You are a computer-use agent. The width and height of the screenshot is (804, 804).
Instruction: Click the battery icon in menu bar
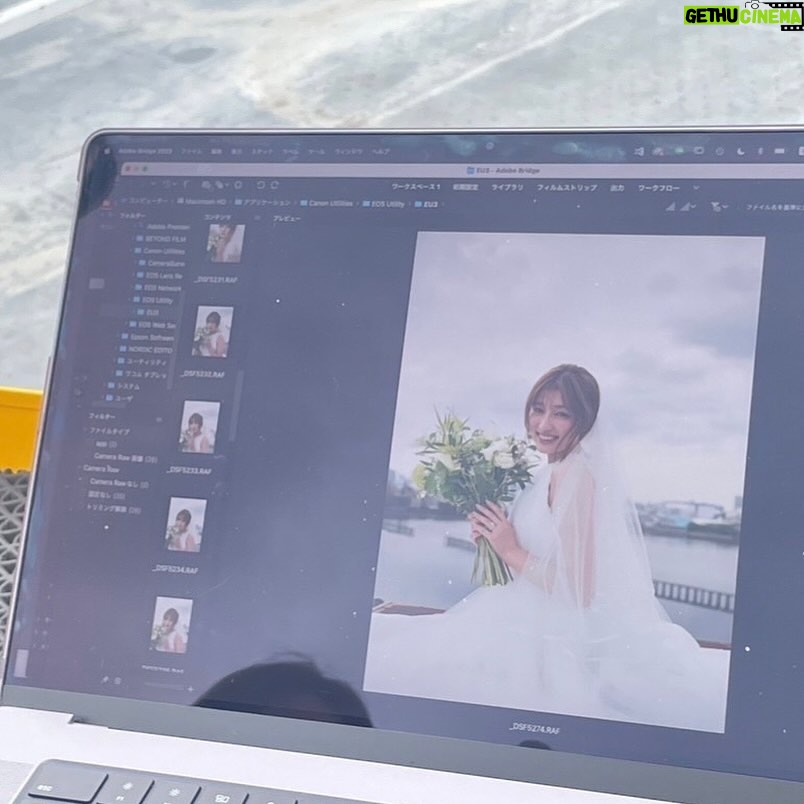pos(779,151)
